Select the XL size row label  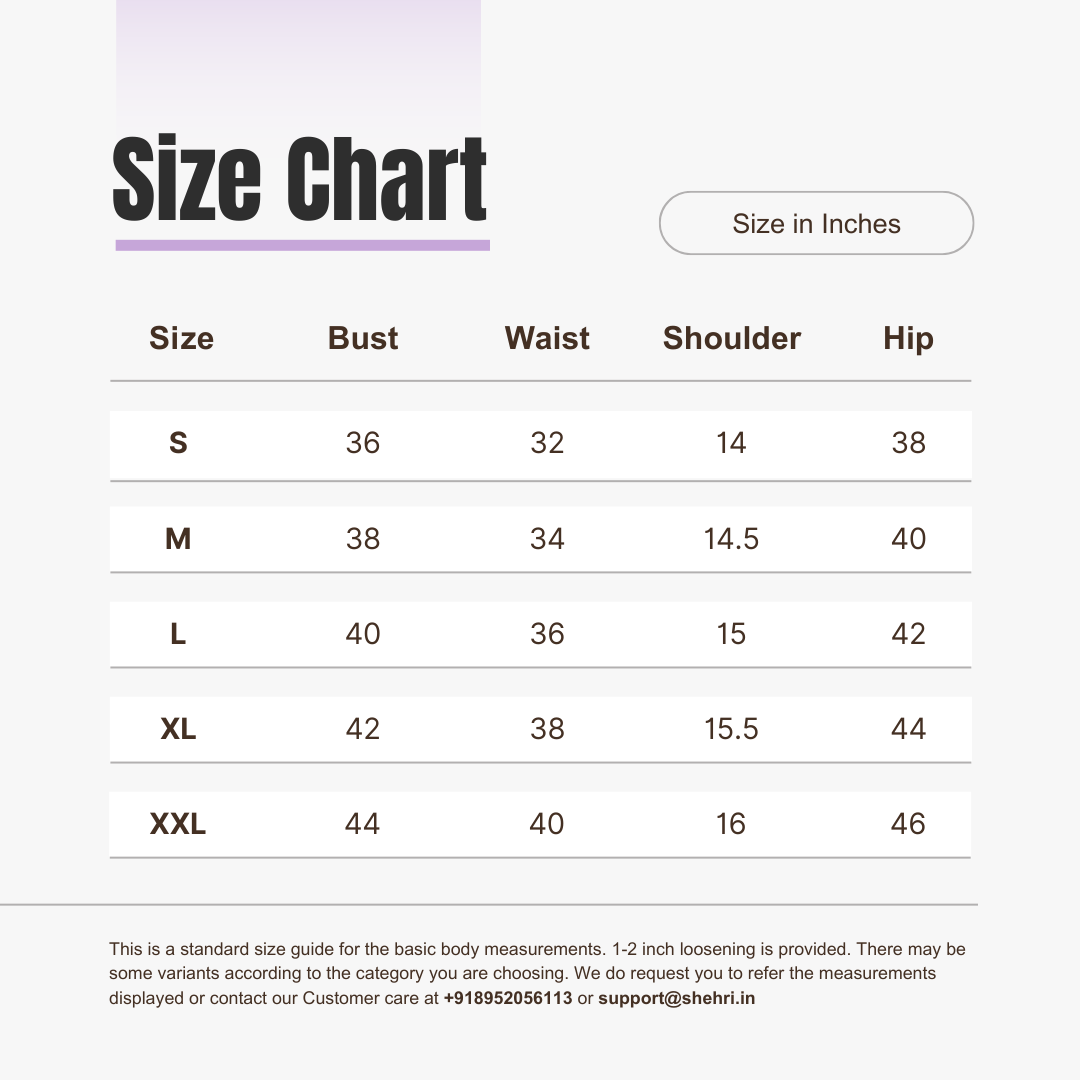[178, 729]
